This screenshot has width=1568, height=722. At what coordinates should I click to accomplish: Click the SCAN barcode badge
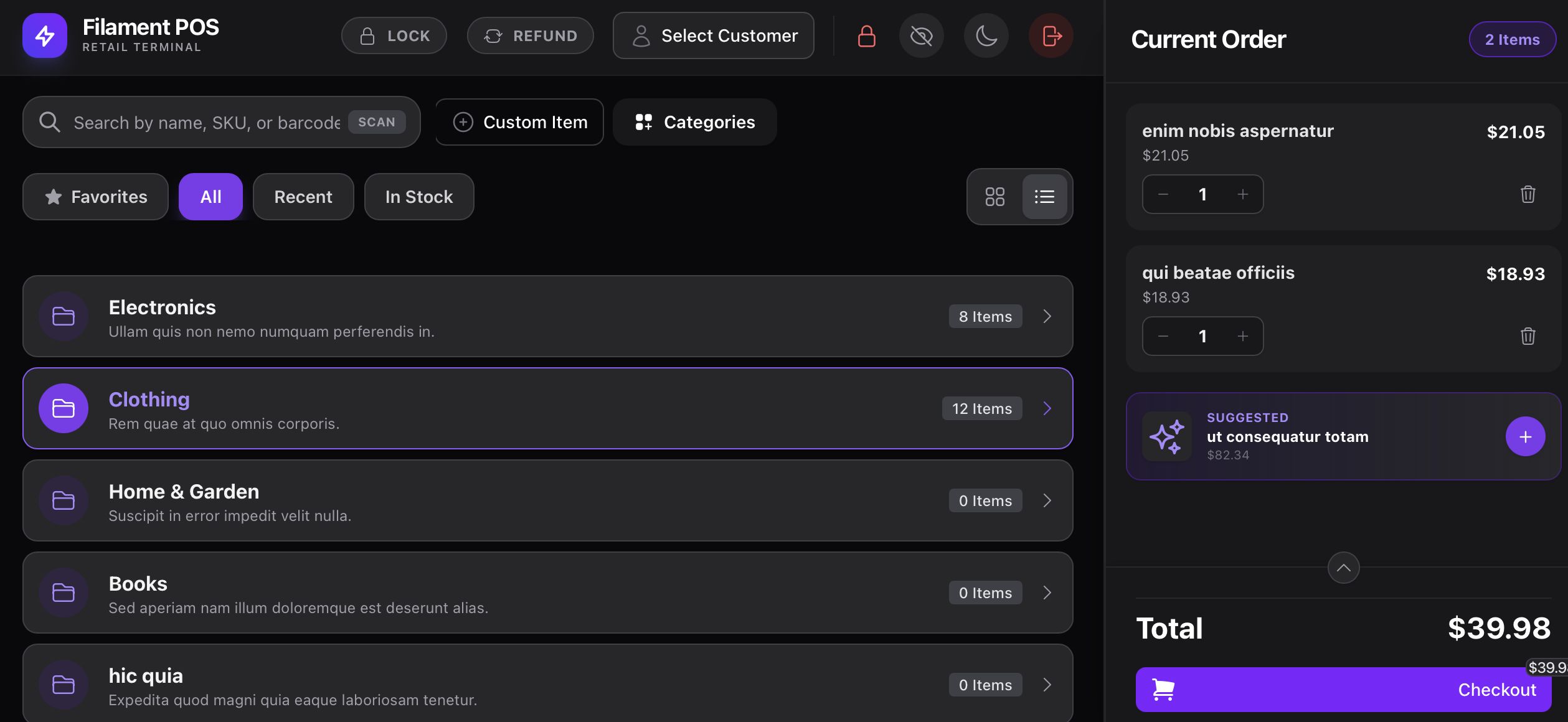(376, 122)
